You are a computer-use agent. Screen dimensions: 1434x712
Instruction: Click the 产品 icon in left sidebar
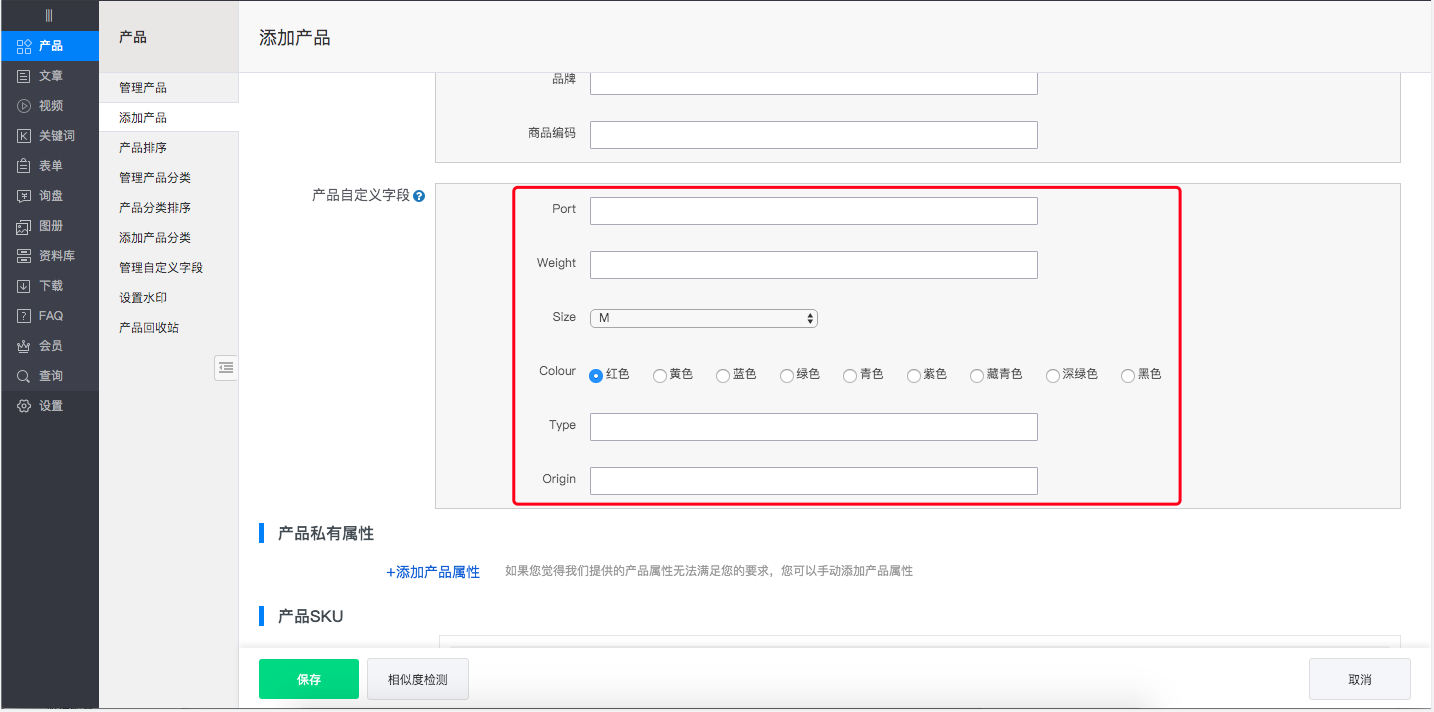tap(24, 46)
